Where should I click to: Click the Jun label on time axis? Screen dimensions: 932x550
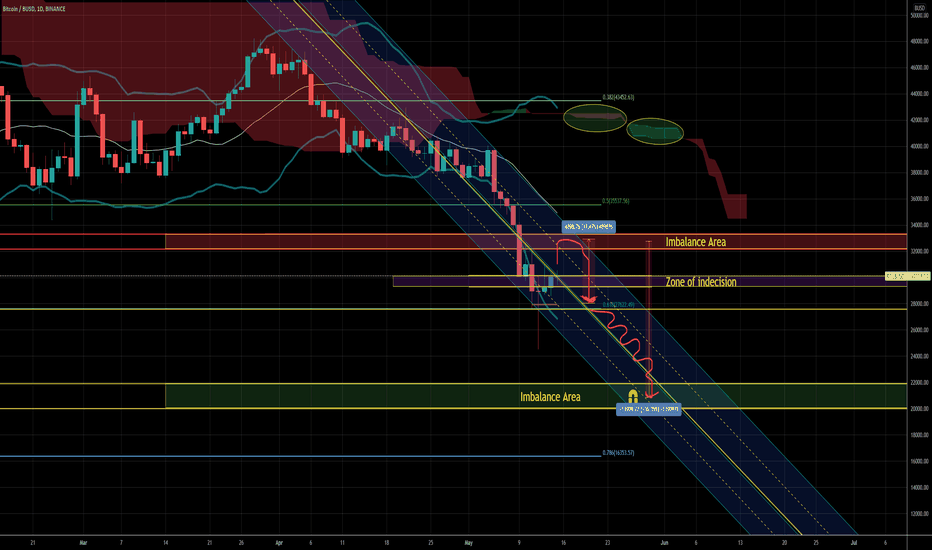click(664, 543)
